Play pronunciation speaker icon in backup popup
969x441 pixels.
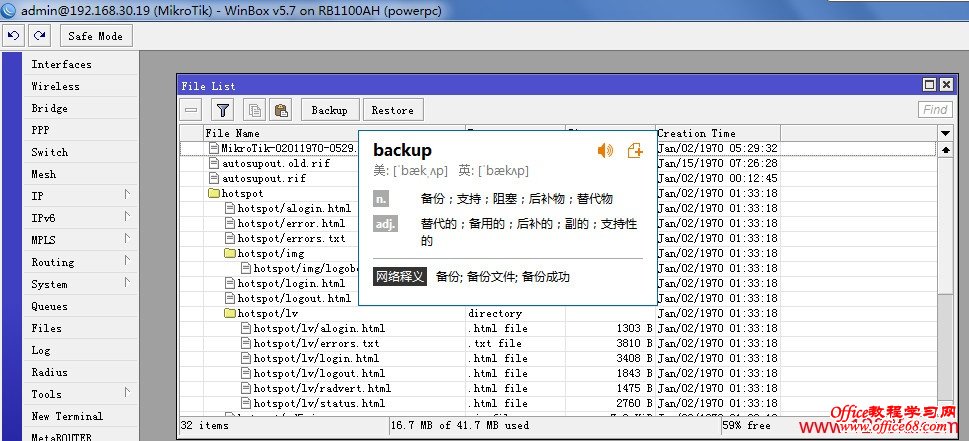coord(605,150)
